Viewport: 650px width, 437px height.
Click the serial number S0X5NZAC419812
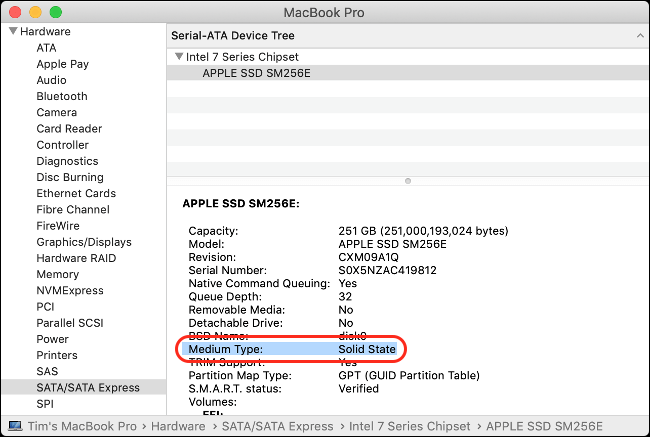(x=387, y=270)
